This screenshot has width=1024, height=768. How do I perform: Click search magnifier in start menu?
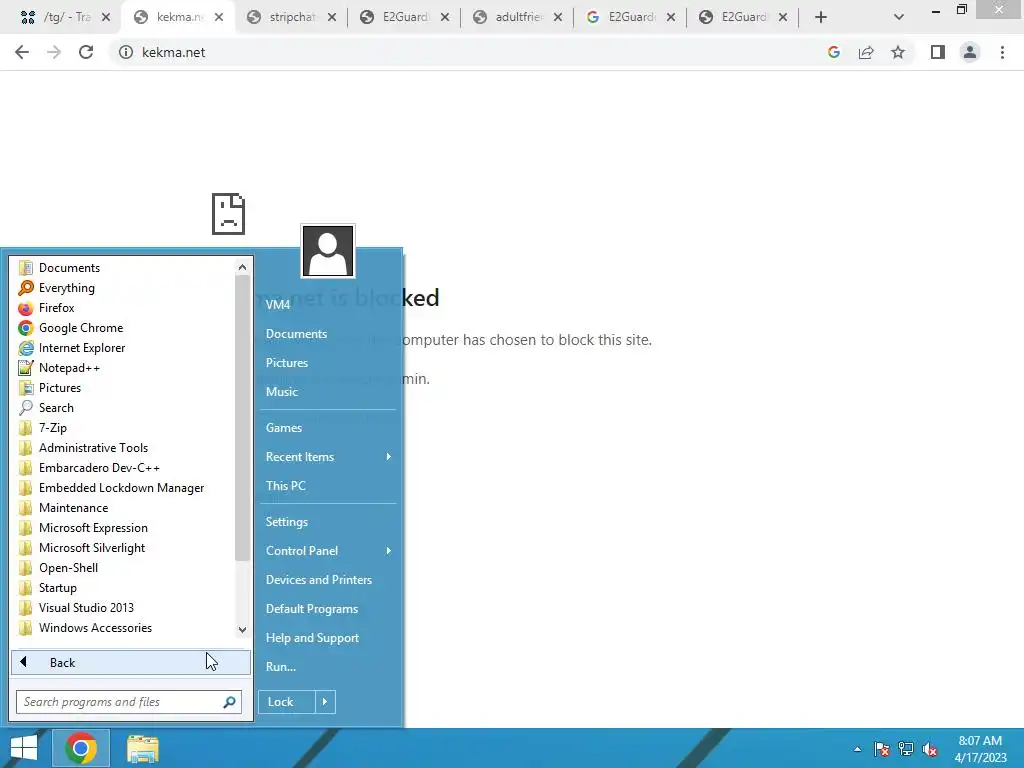tap(229, 702)
